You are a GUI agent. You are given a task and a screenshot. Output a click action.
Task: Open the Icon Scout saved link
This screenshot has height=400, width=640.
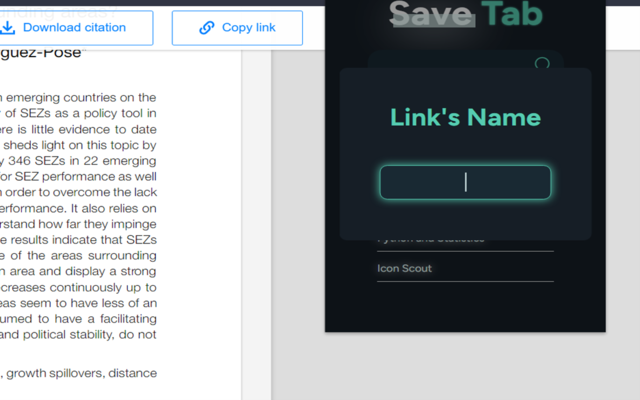click(x=465, y=268)
